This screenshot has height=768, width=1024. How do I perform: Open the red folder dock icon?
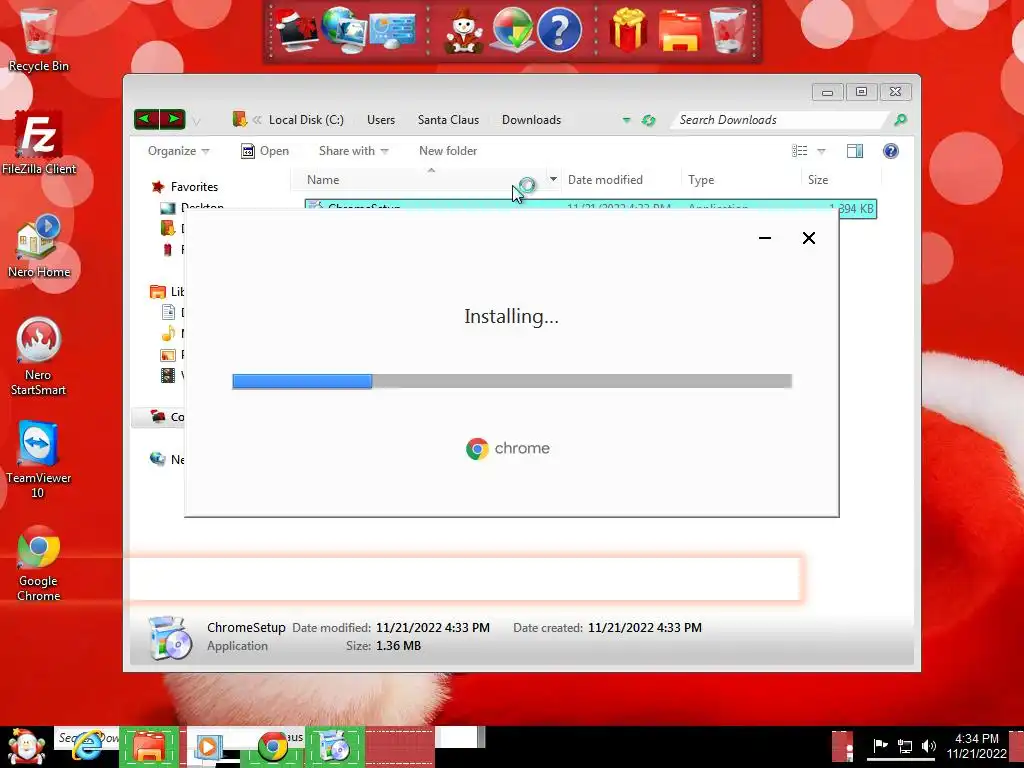tap(680, 31)
